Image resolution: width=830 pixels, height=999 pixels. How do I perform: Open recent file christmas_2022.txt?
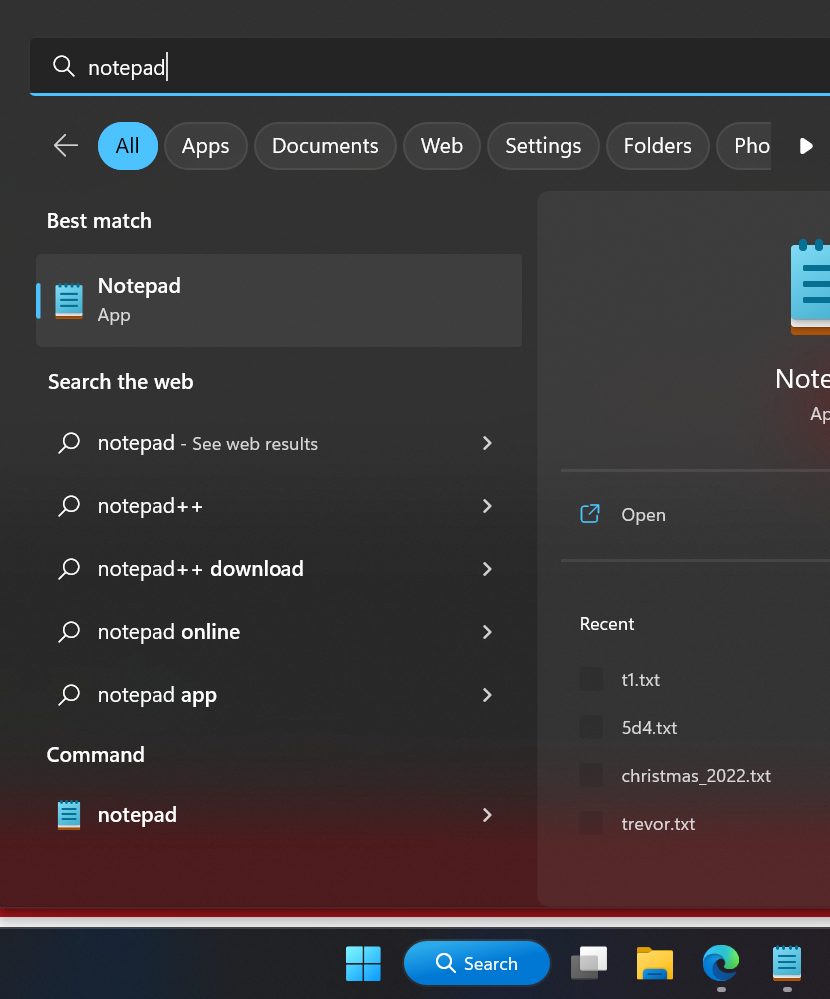695,776
